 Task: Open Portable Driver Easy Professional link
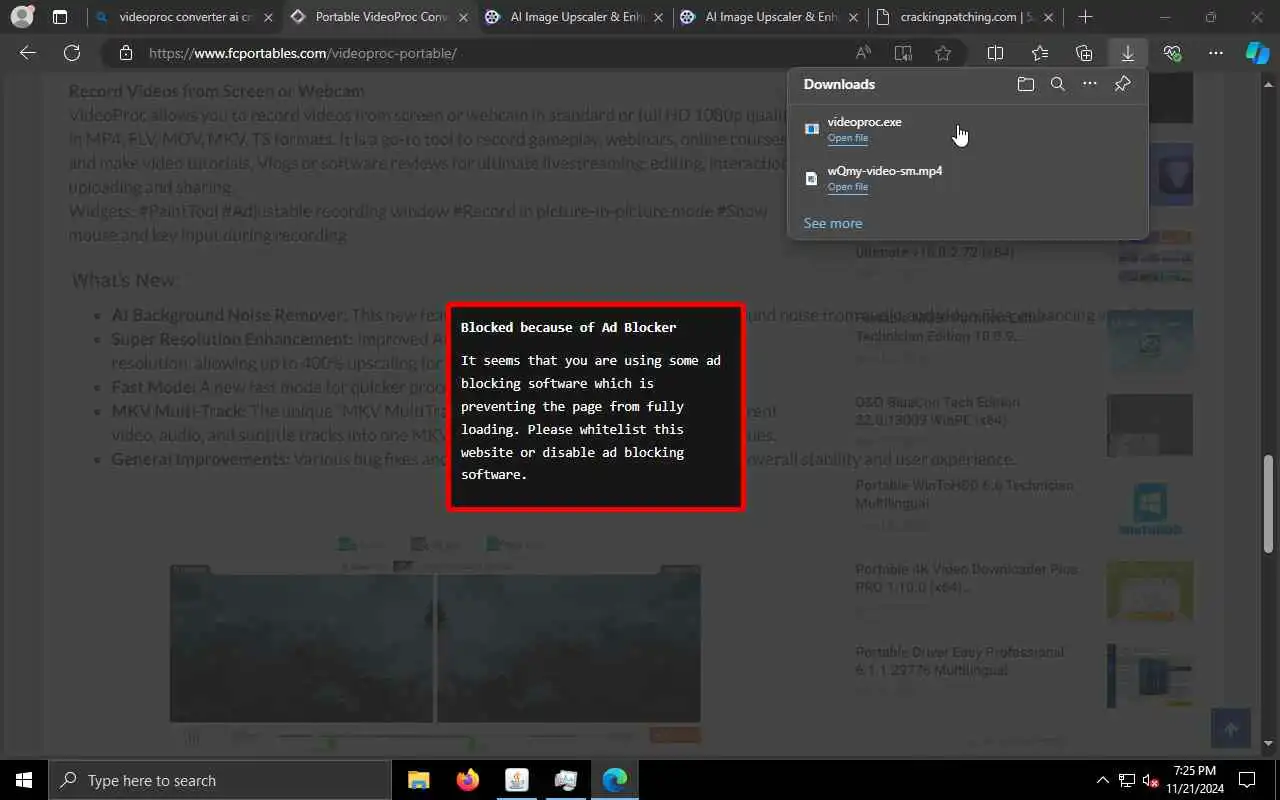coord(959,660)
